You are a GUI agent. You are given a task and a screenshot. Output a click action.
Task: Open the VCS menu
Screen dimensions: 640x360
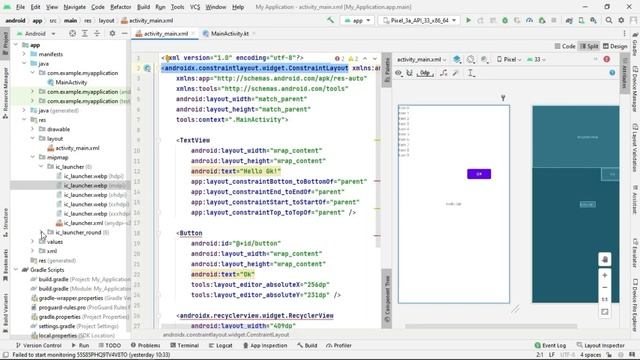(x=195, y=7)
